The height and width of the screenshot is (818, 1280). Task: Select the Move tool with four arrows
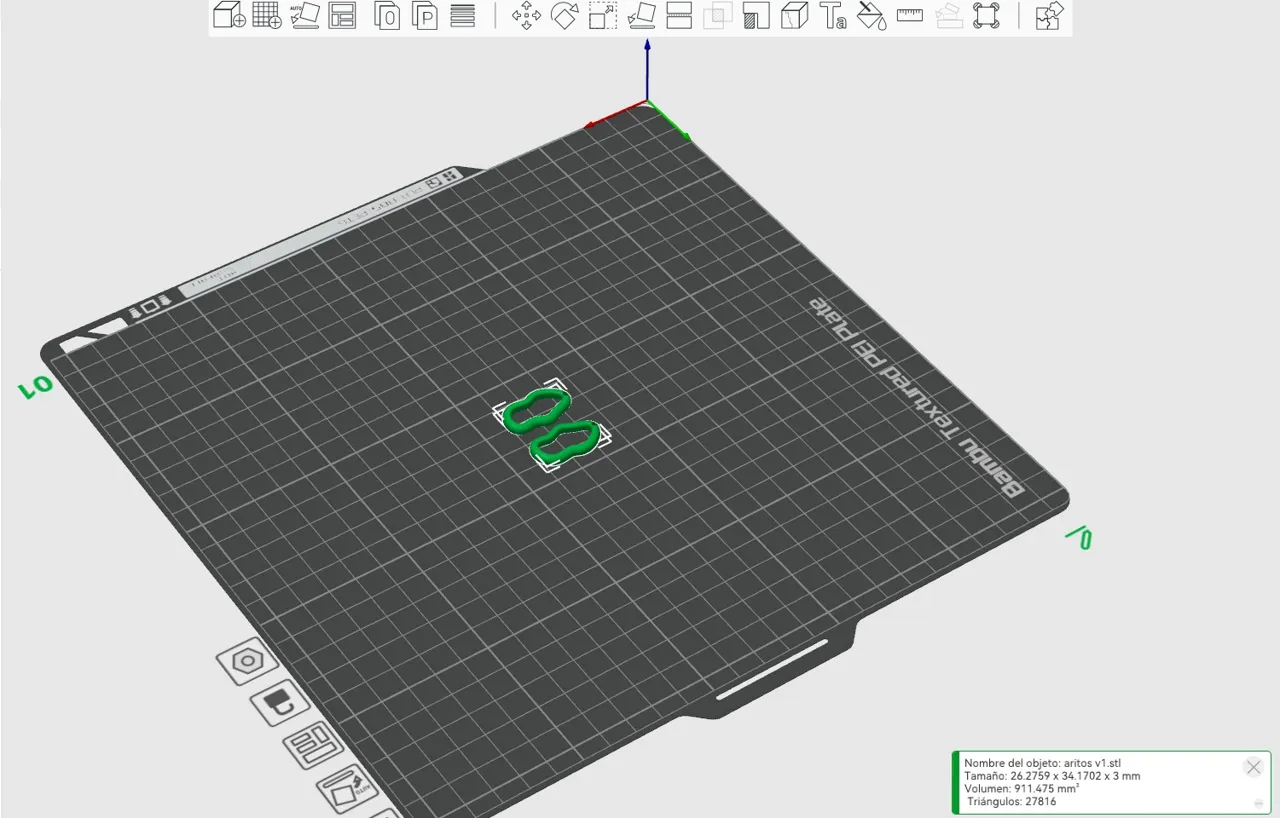click(526, 16)
